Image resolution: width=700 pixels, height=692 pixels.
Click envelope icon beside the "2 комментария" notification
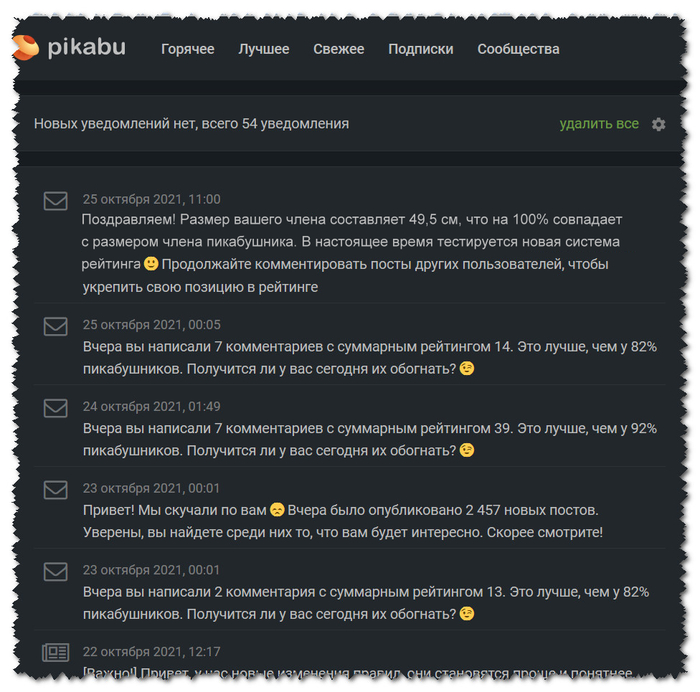pyautogui.click(x=56, y=571)
